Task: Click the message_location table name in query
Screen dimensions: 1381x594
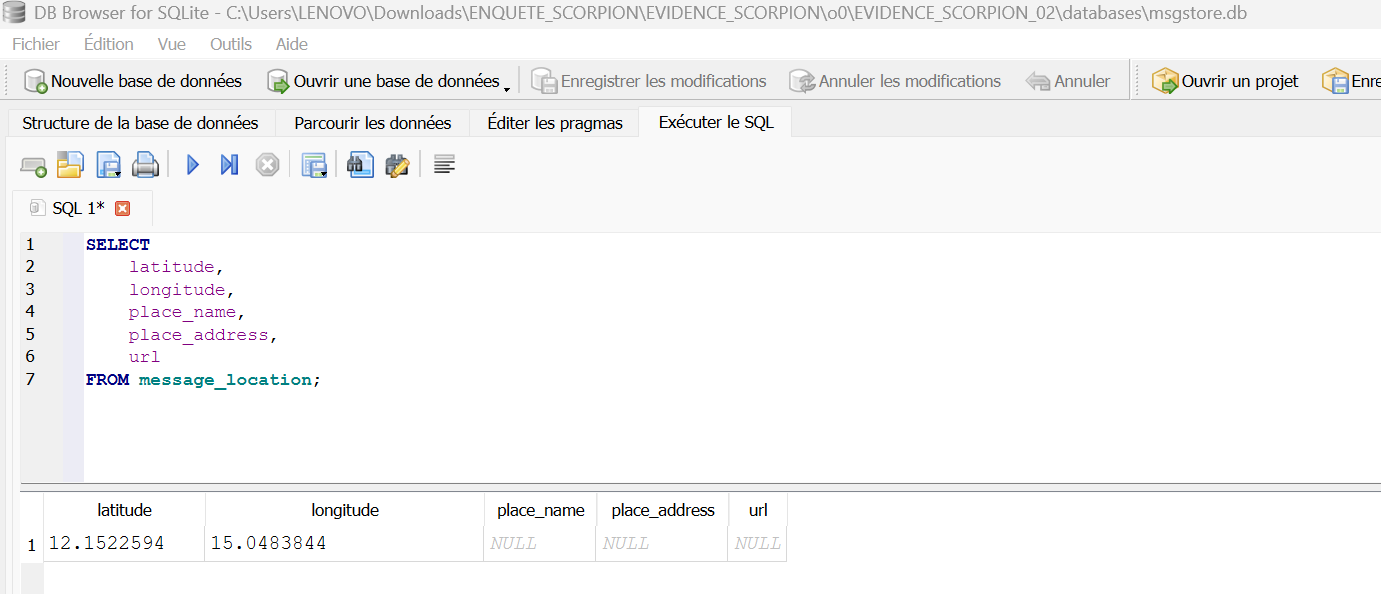Action: [x=225, y=380]
